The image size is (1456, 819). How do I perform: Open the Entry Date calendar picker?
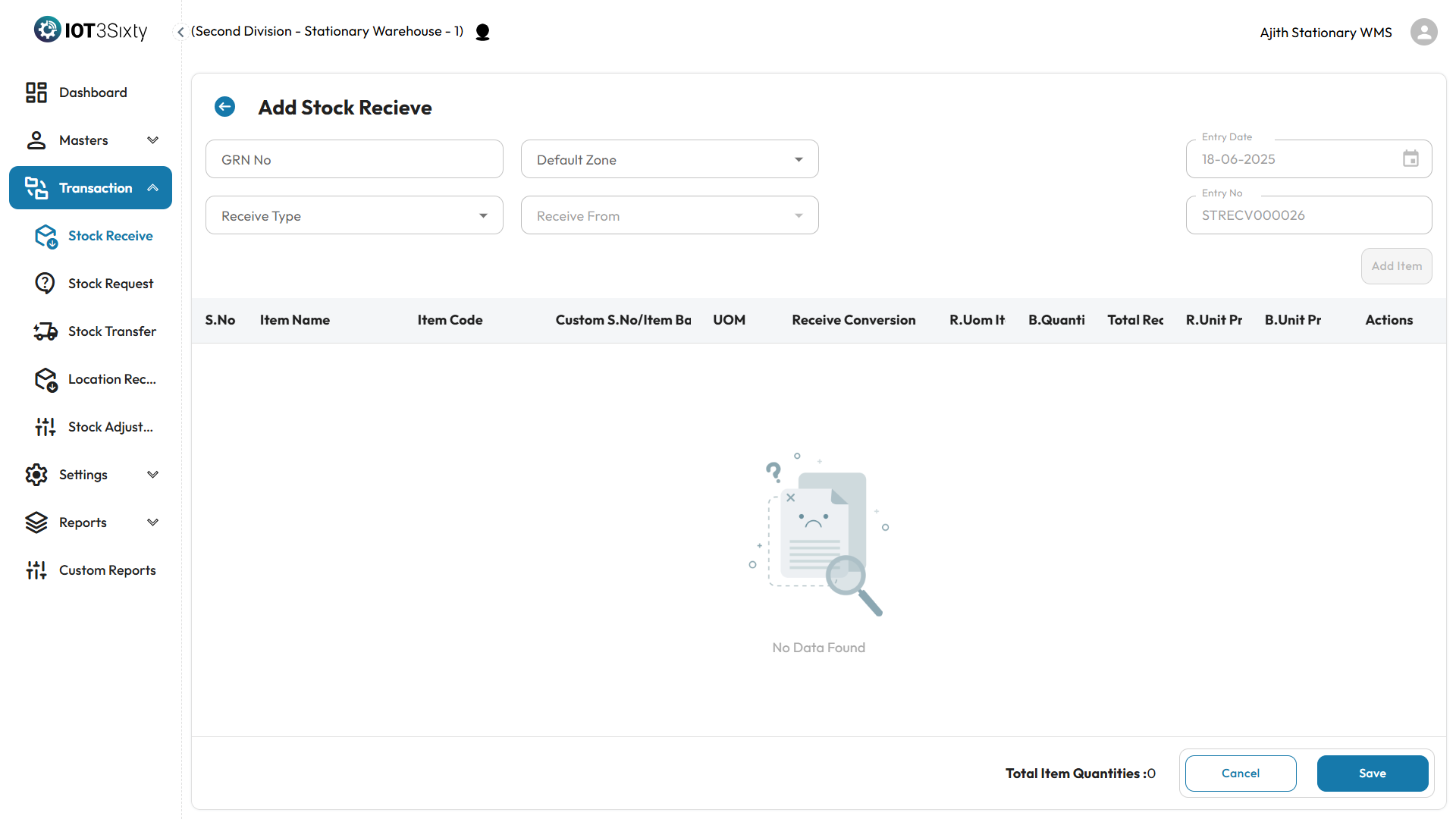1410,159
